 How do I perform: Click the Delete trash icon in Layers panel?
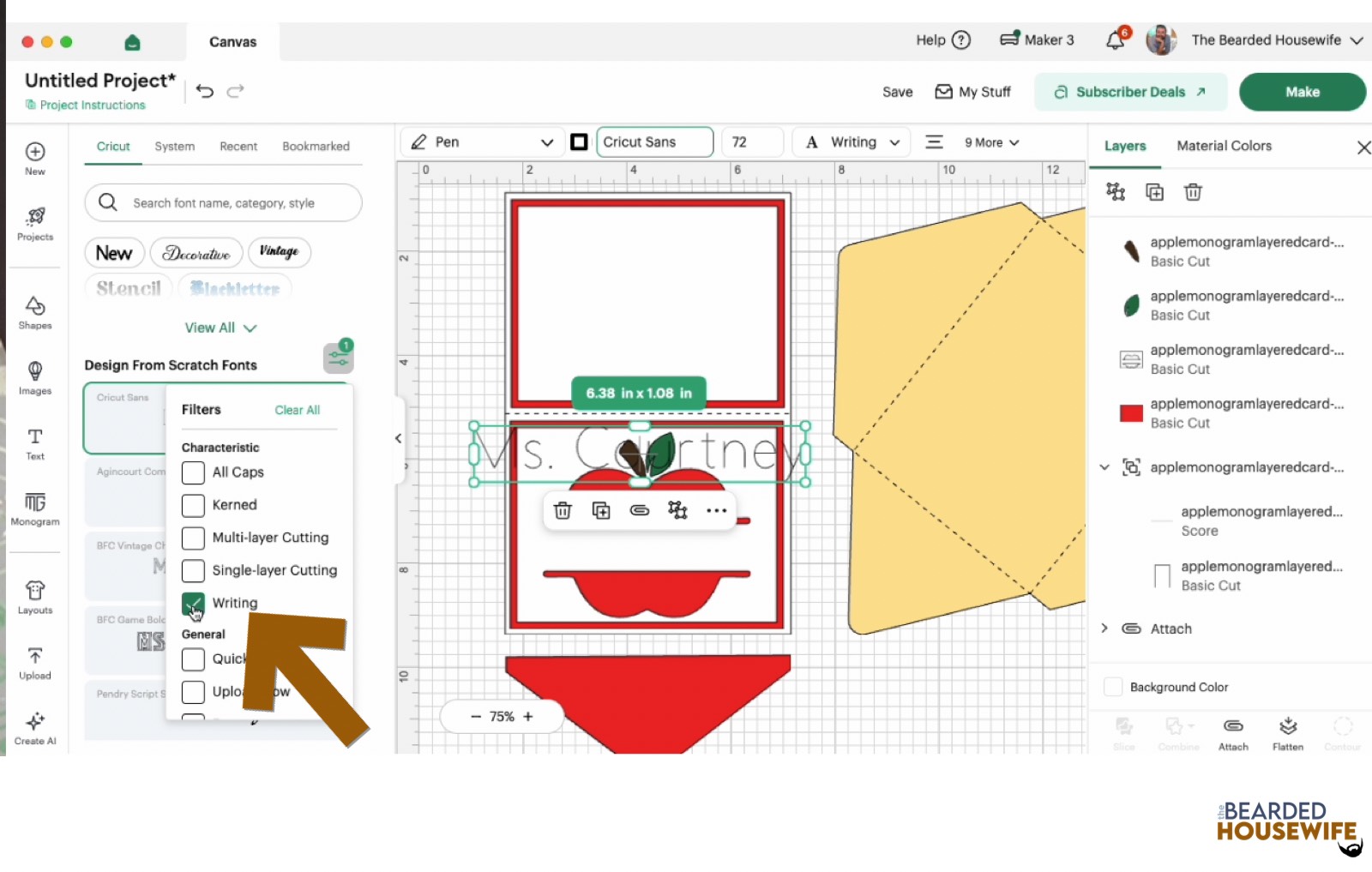tap(1193, 191)
